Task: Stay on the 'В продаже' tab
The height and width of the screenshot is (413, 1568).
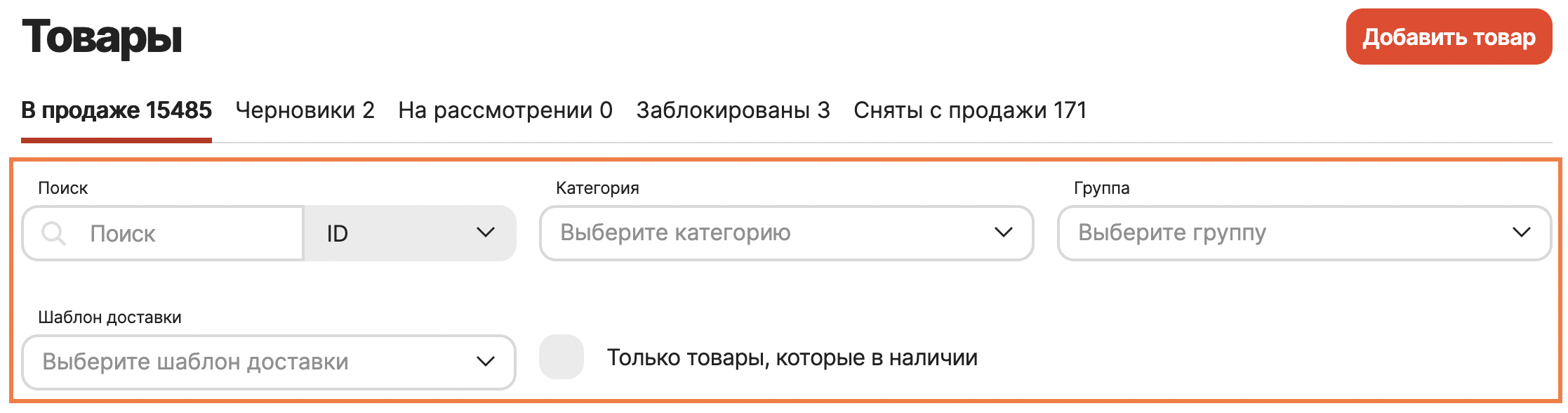Action: pos(117,110)
